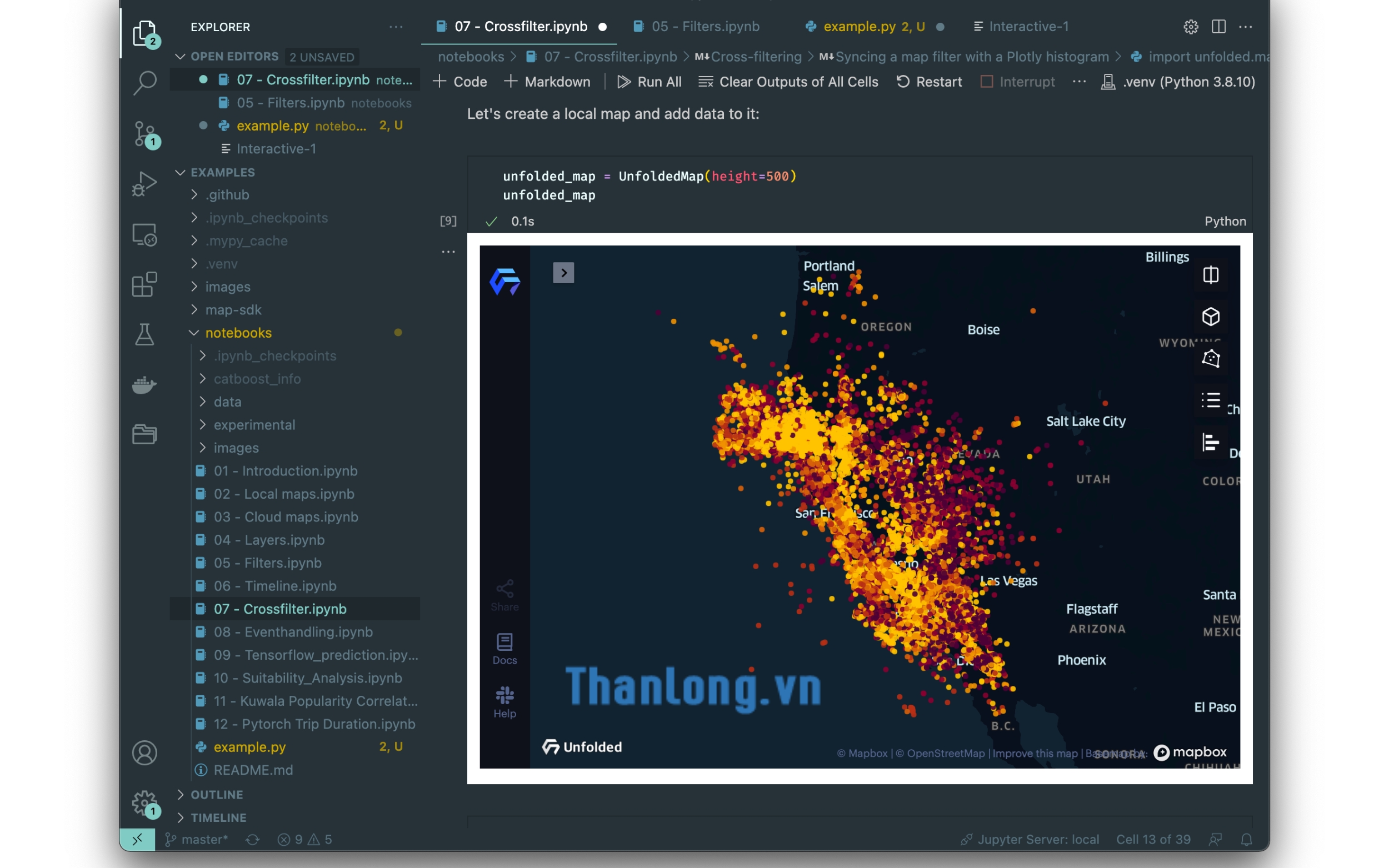Toggle split map view icon
1389x868 pixels.
(x=1211, y=275)
